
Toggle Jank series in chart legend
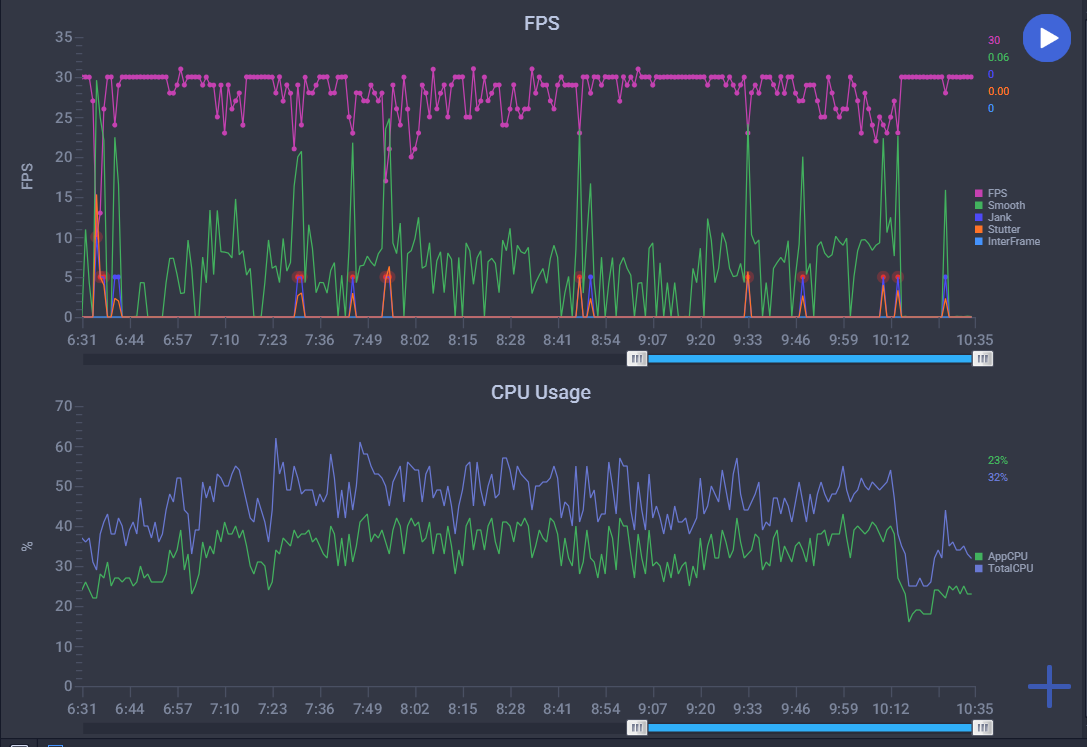[x=993, y=218]
